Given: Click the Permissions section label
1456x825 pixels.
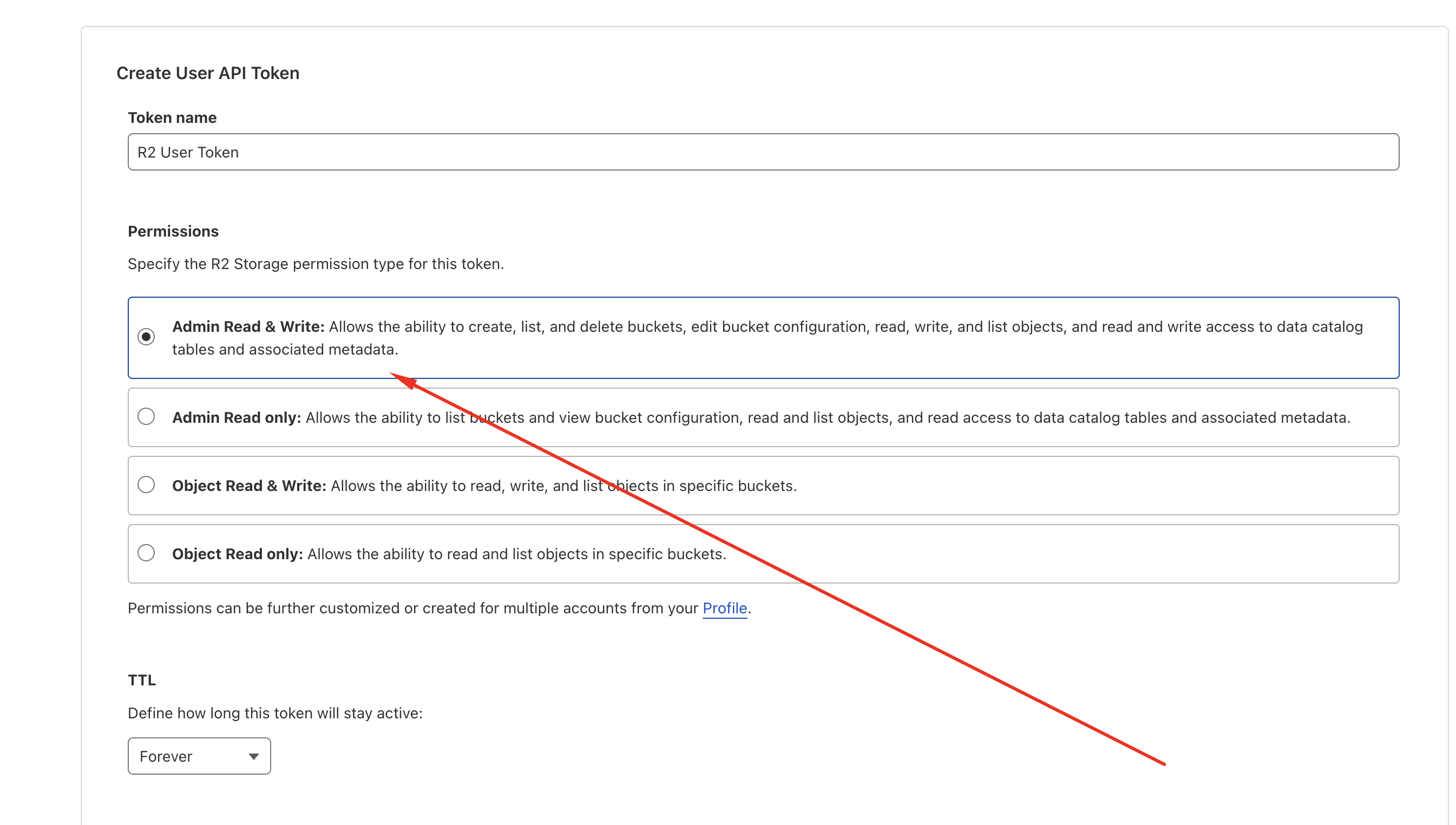Looking at the screenshot, I should point(173,231).
